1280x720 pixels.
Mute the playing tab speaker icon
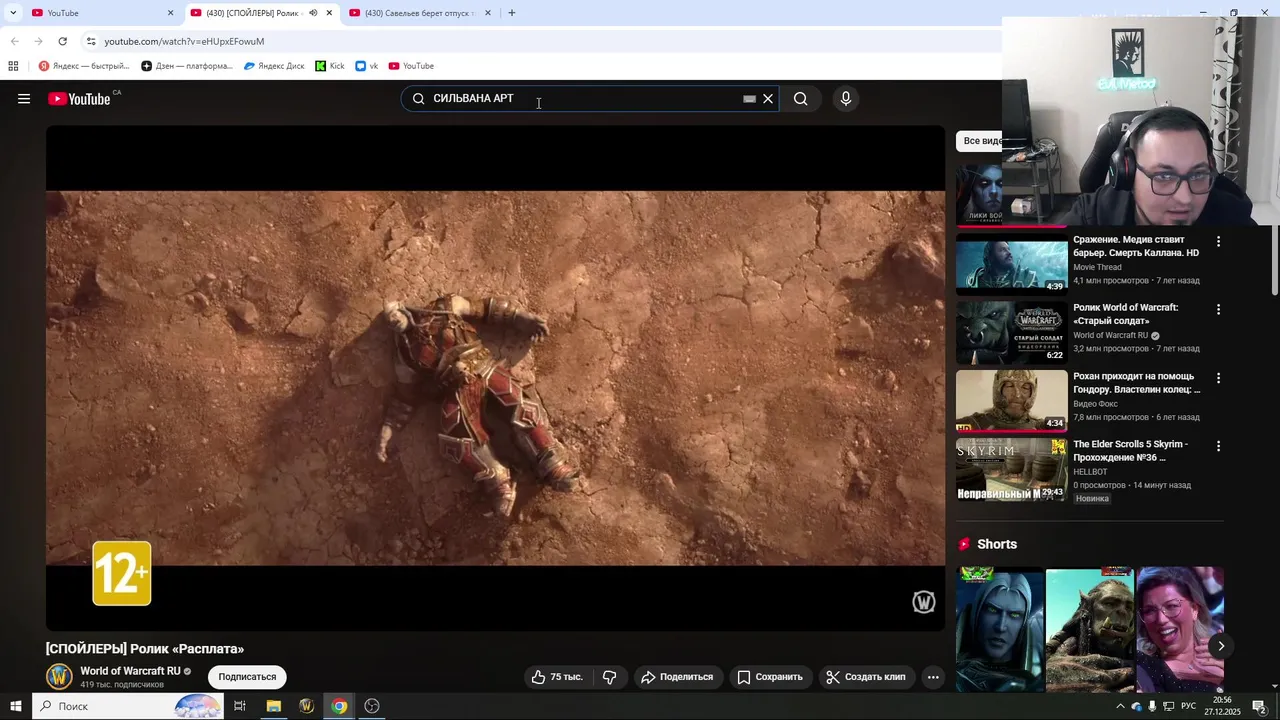[313, 13]
